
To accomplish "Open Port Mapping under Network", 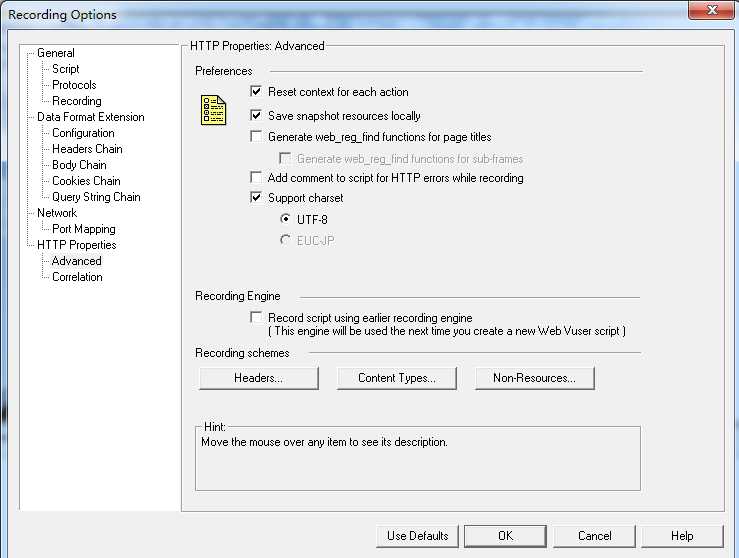I will 83,229.
